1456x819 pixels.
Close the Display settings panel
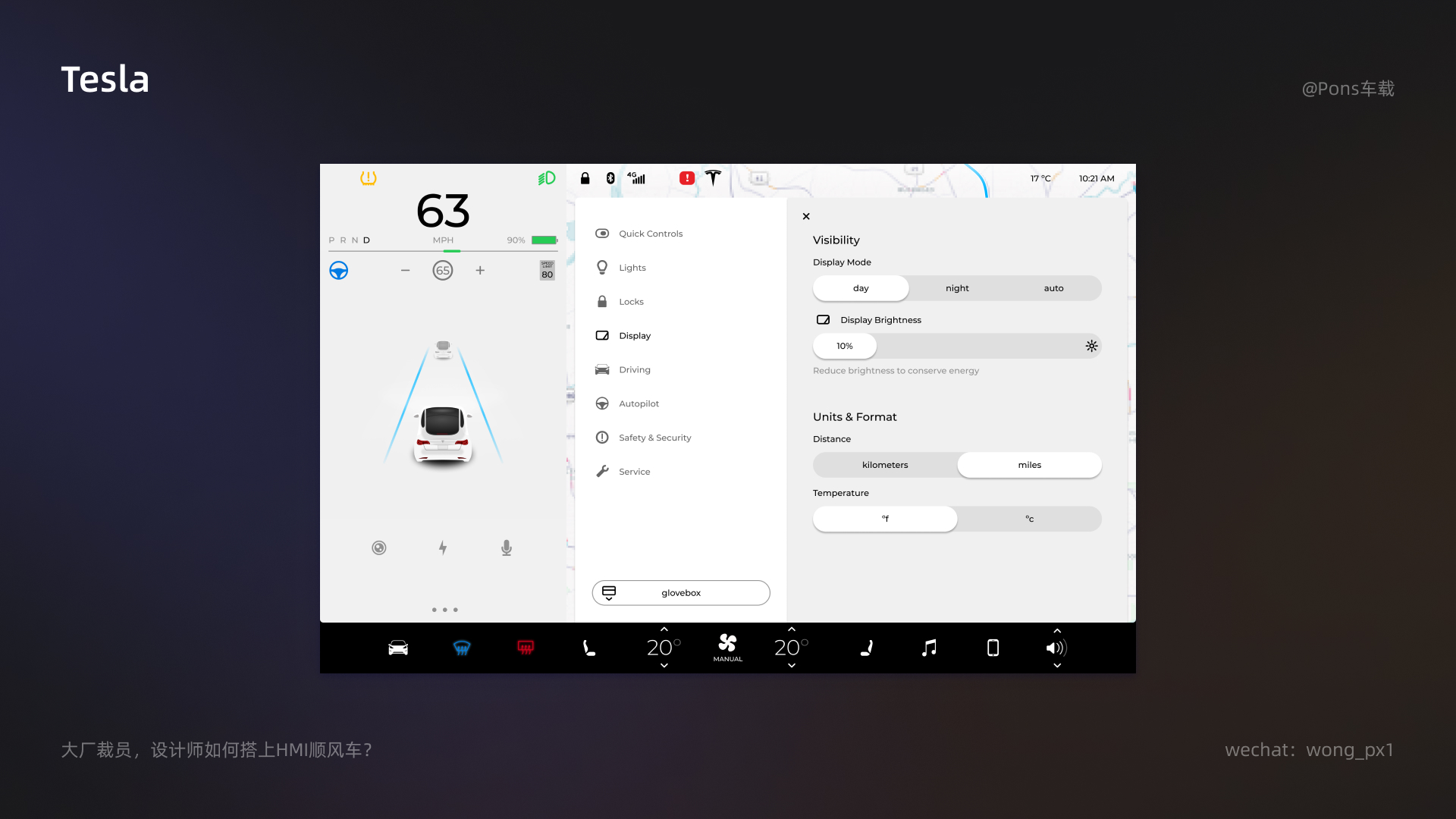806,216
